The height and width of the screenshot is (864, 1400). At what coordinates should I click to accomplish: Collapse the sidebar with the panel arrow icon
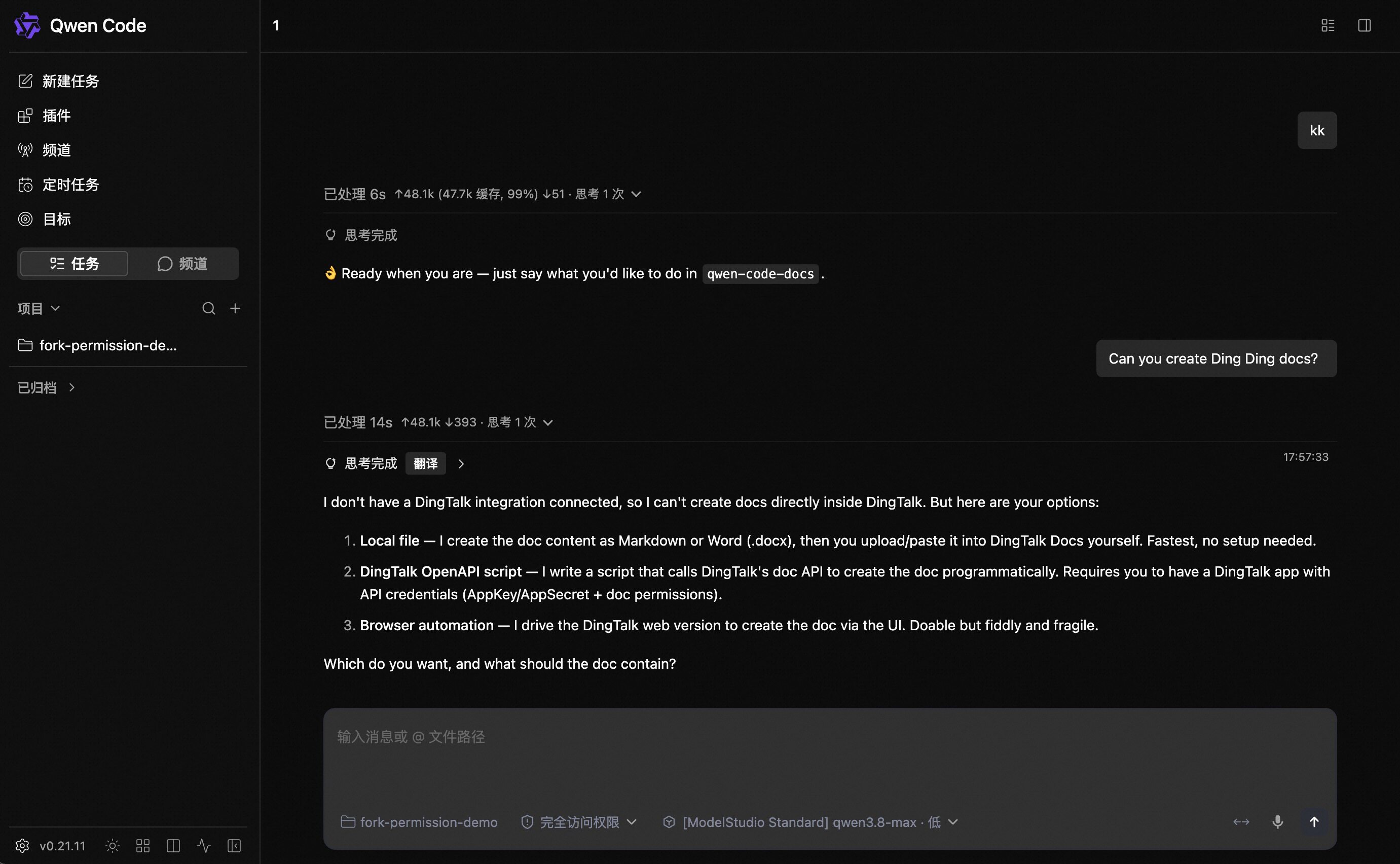pos(234,846)
